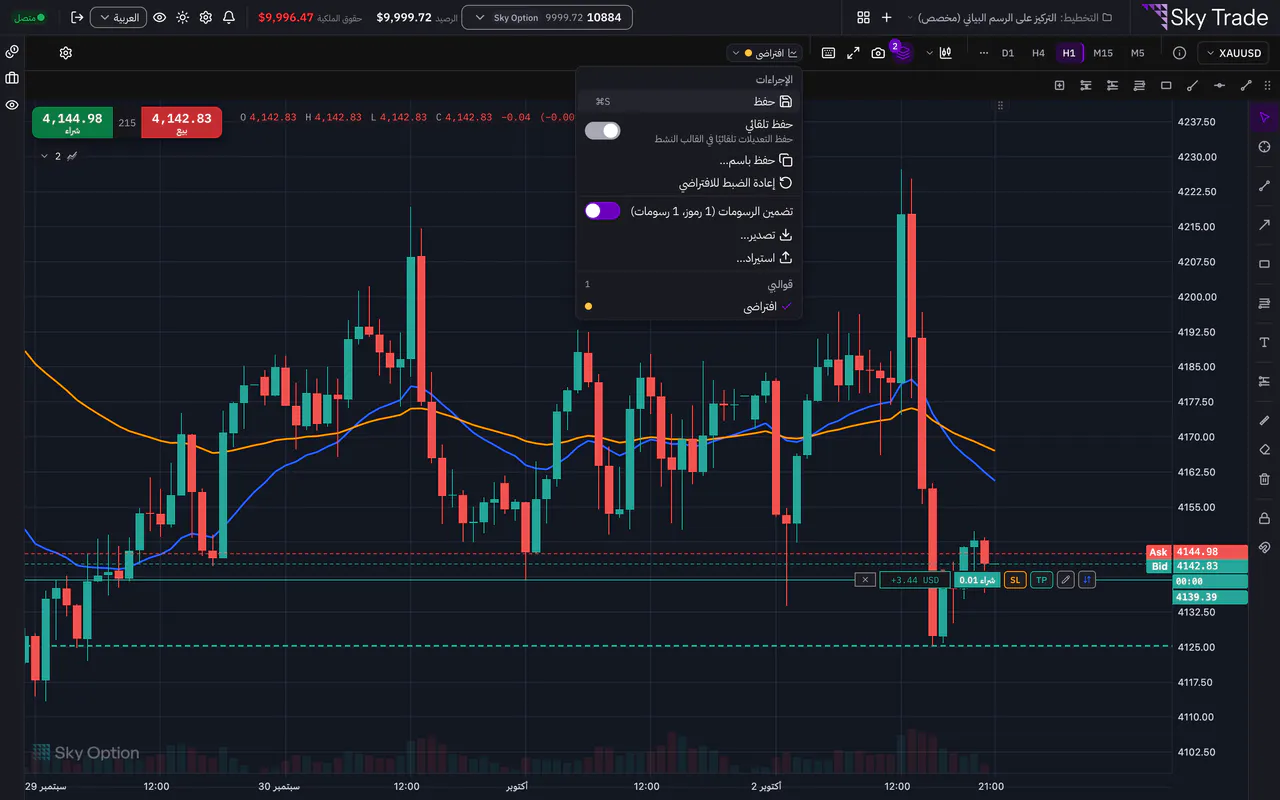Open the layout dropdown (التخطيط)
The image size is (1280, 800).
(1012, 18)
